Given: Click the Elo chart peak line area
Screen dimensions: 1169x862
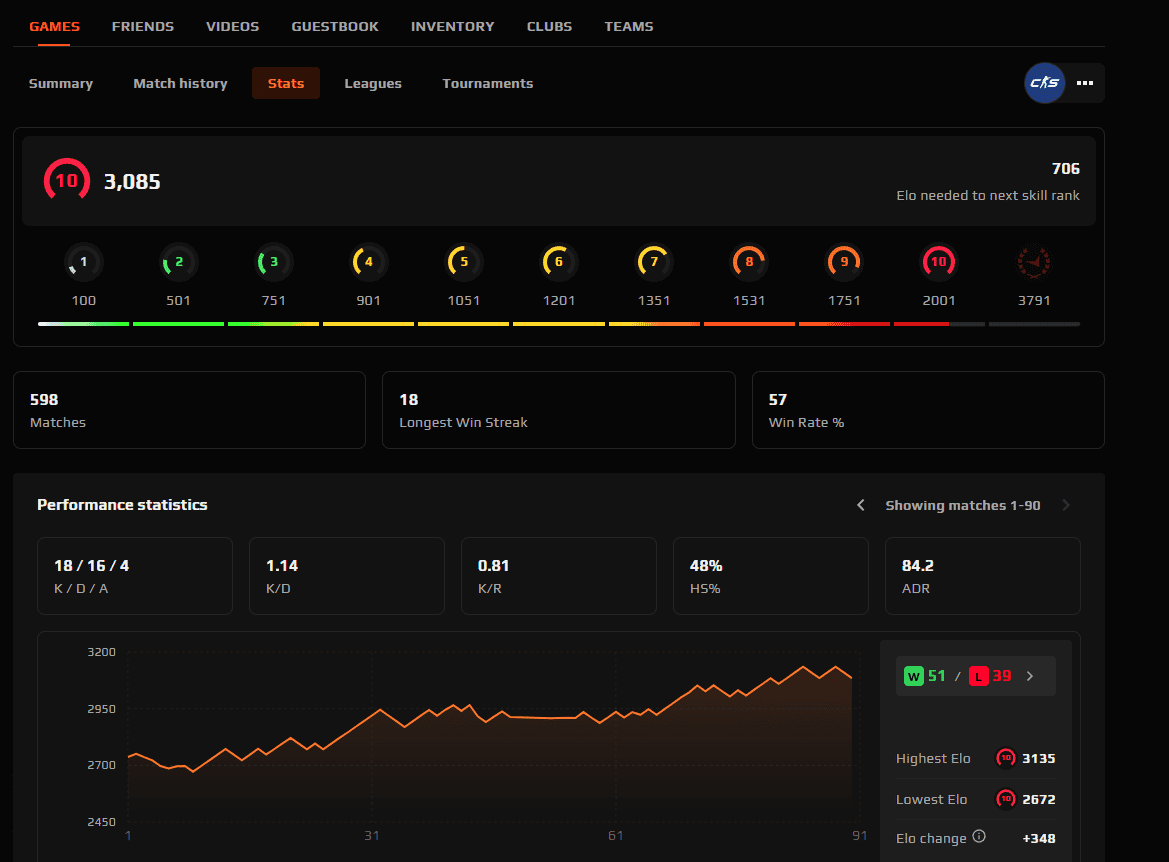Looking at the screenshot, I should [803, 667].
